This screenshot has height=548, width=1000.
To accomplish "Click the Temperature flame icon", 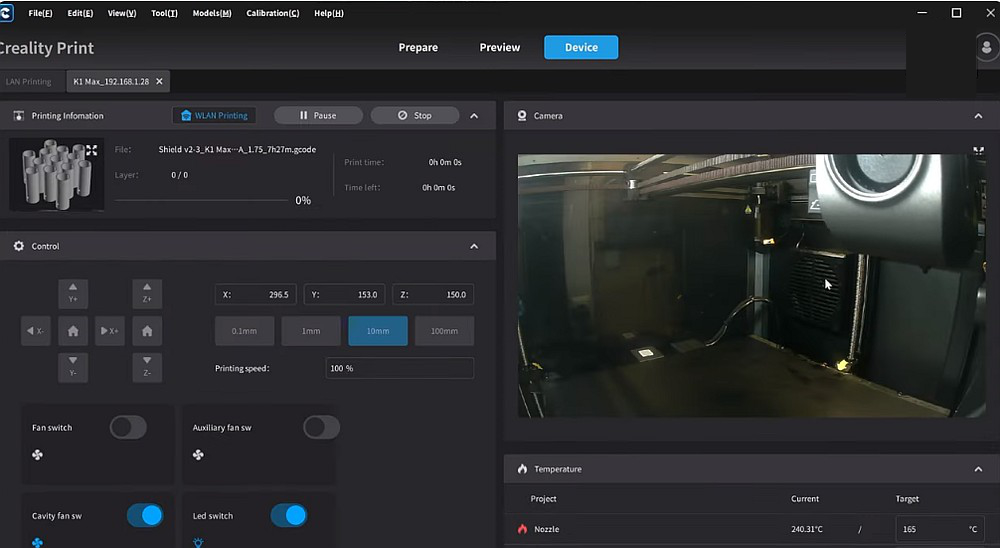I will coord(522,469).
